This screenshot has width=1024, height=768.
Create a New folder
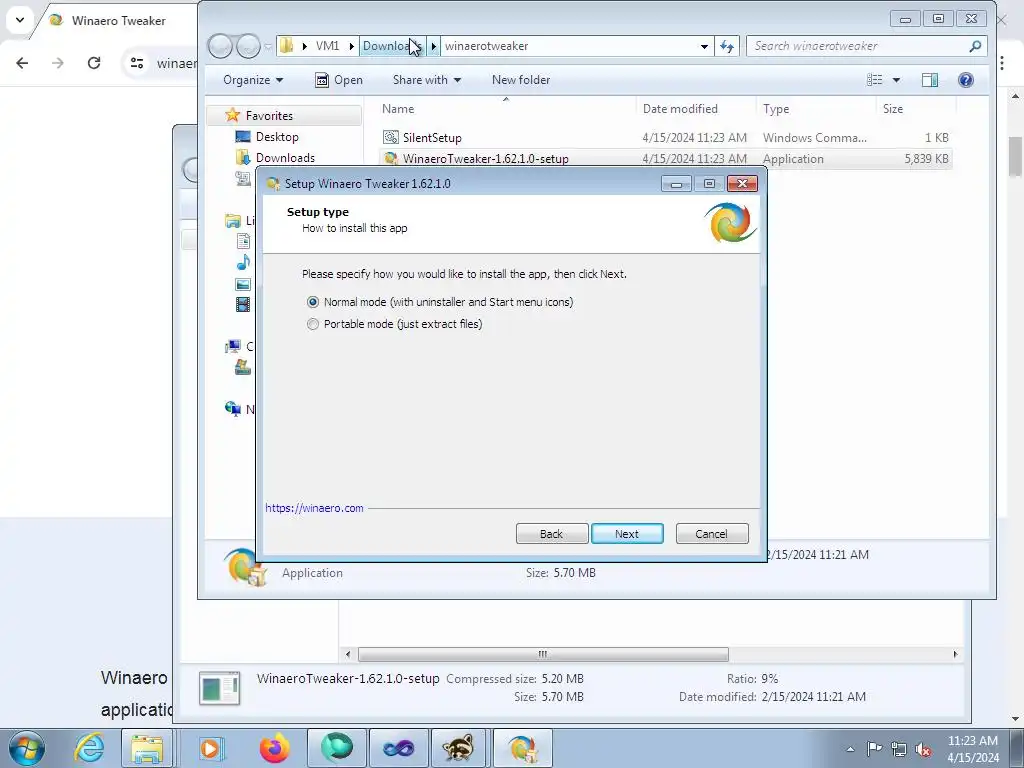(x=520, y=80)
